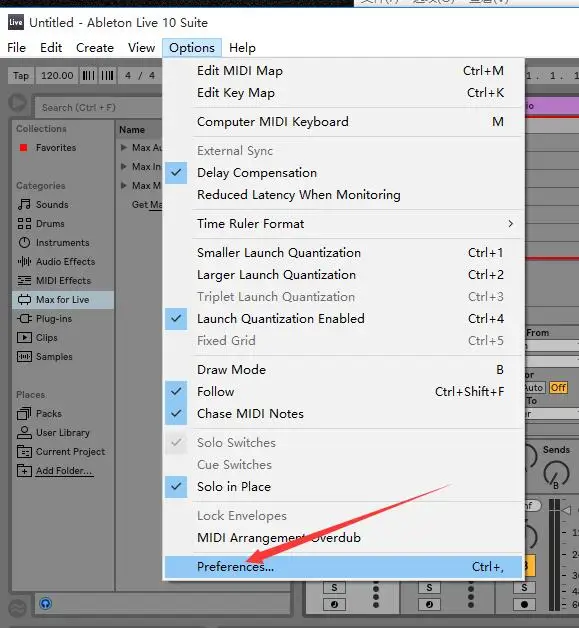The width and height of the screenshot is (579, 628).
Task: Click the Add Folder link
Action: coord(64,471)
